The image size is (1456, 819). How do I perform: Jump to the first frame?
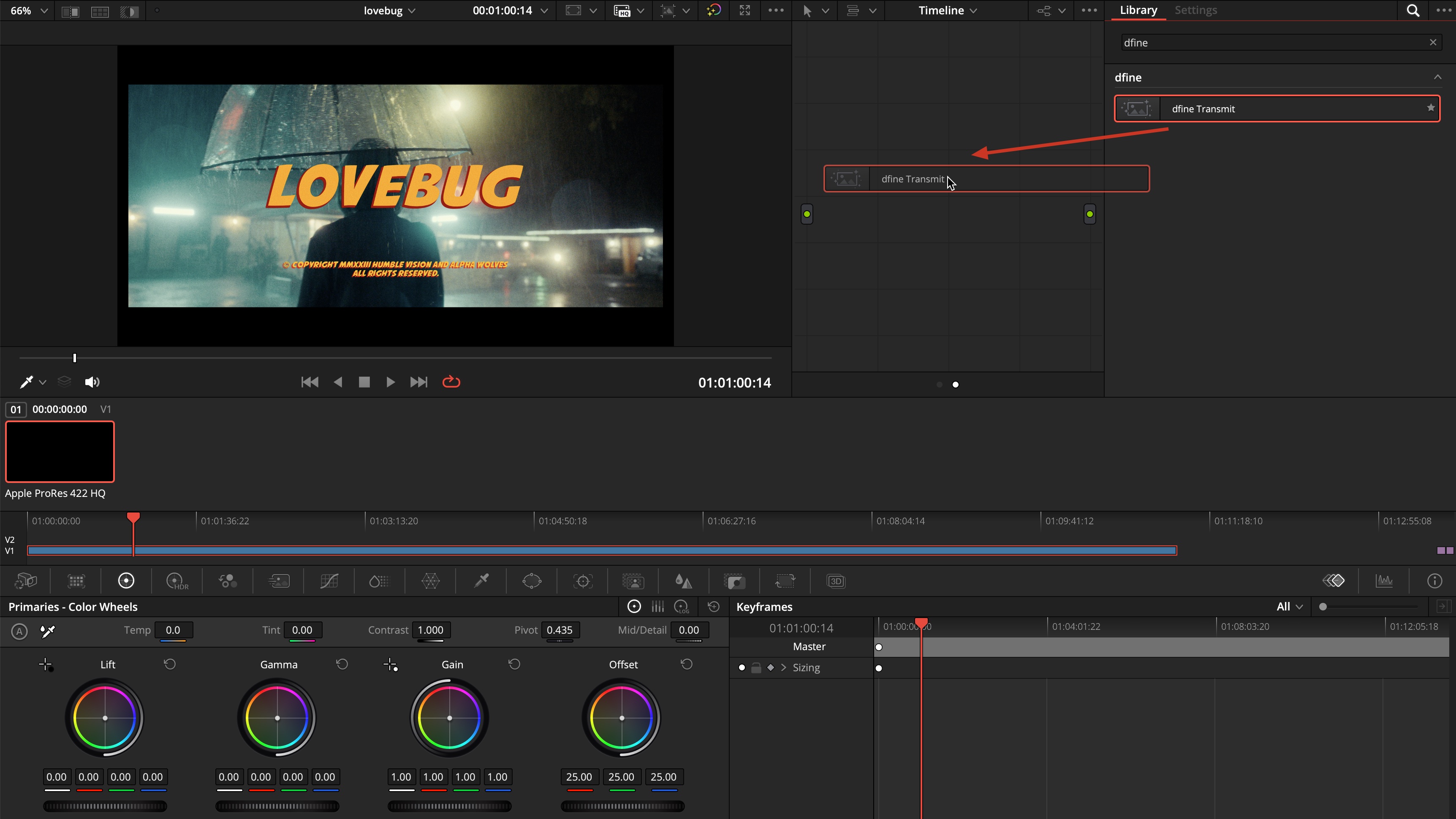click(x=310, y=382)
